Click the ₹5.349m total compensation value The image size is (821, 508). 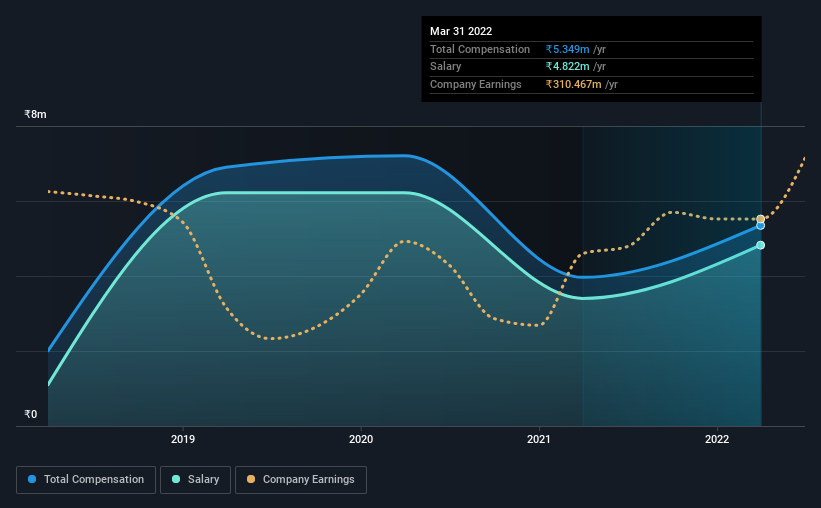click(x=568, y=49)
